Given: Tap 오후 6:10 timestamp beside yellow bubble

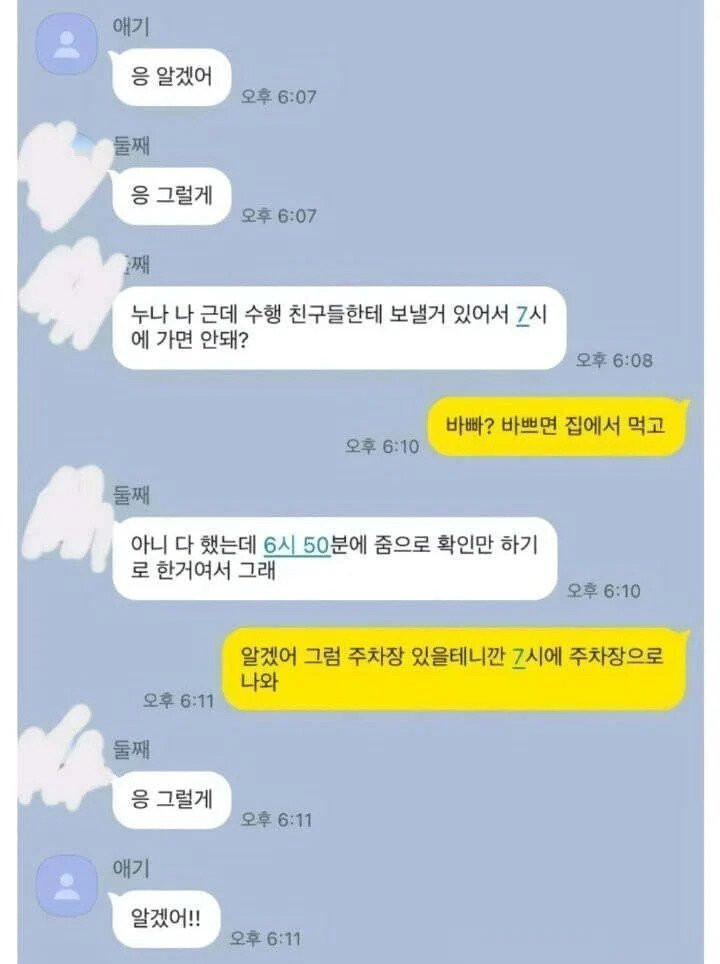Looking at the screenshot, I should [382, 446].
